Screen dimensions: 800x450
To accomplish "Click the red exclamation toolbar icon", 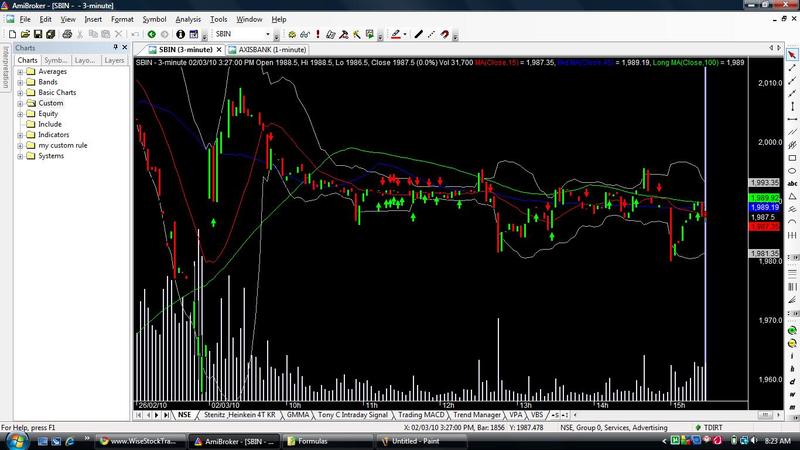I will point(318,34).
